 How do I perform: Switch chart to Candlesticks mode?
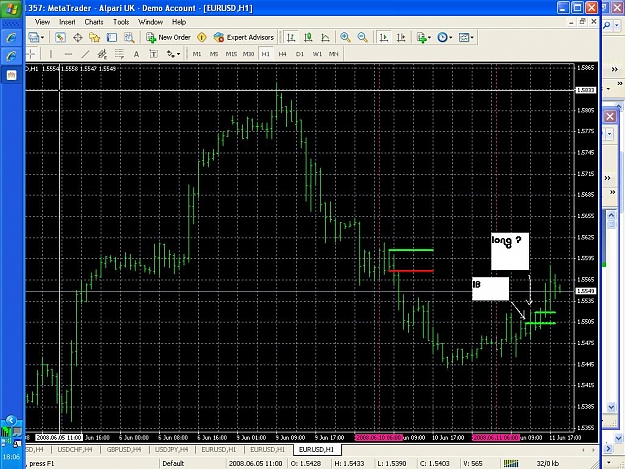308,37
